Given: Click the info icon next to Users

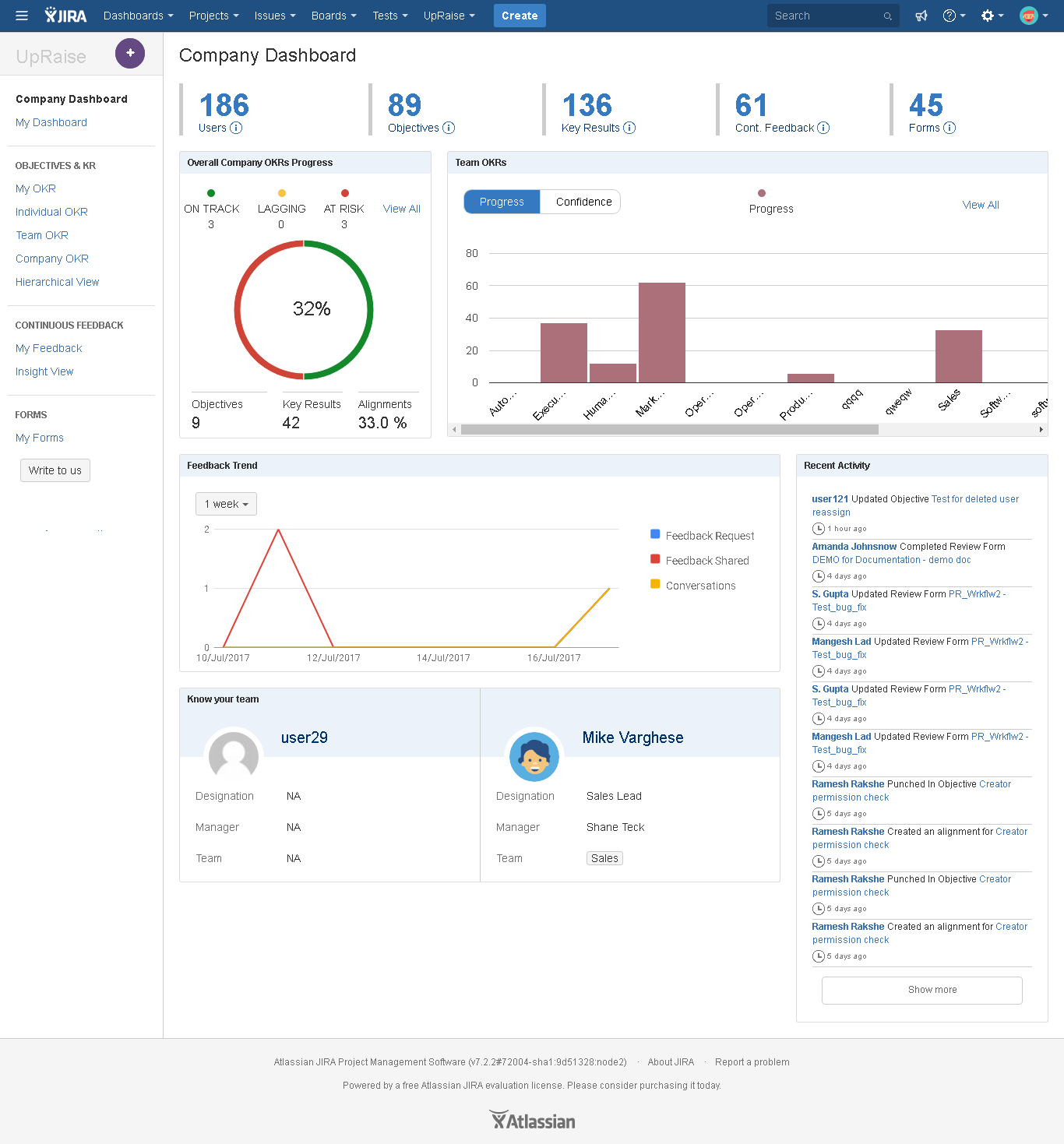Looking at the screenshot, I should pyautogui.click(x=236, y=128).
